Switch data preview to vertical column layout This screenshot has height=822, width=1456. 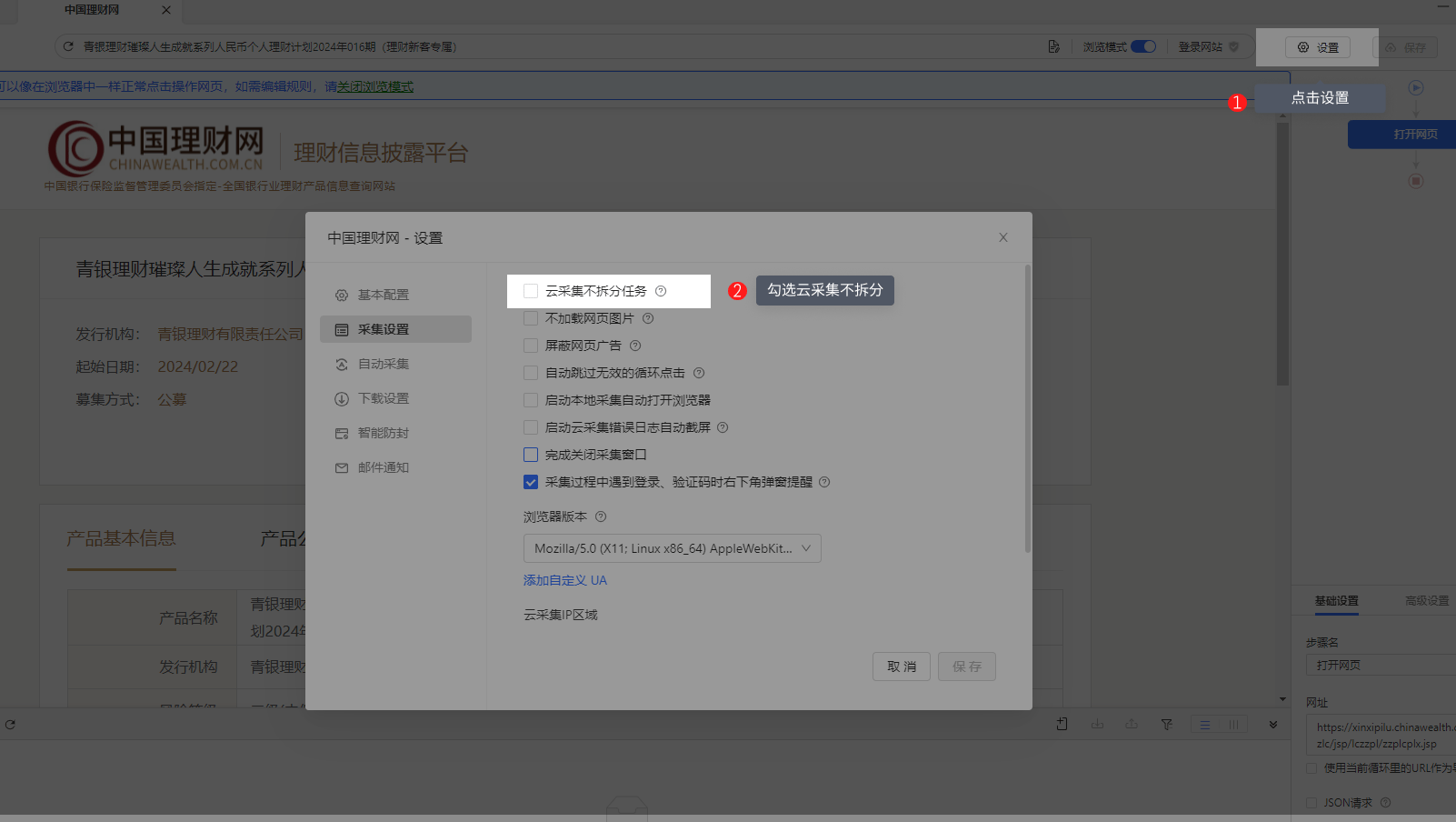[1233, 725]
